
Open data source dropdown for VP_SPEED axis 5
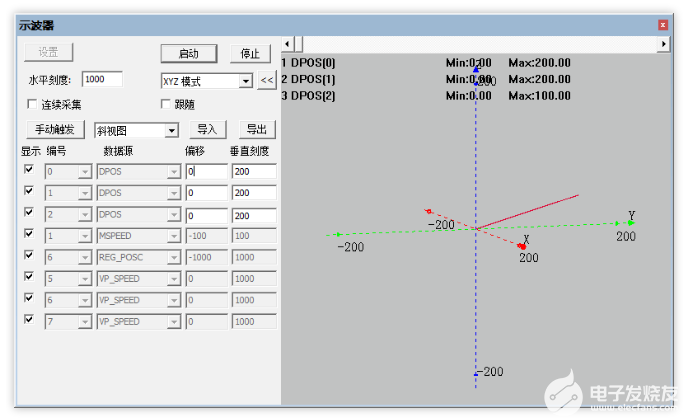(174, 279)
